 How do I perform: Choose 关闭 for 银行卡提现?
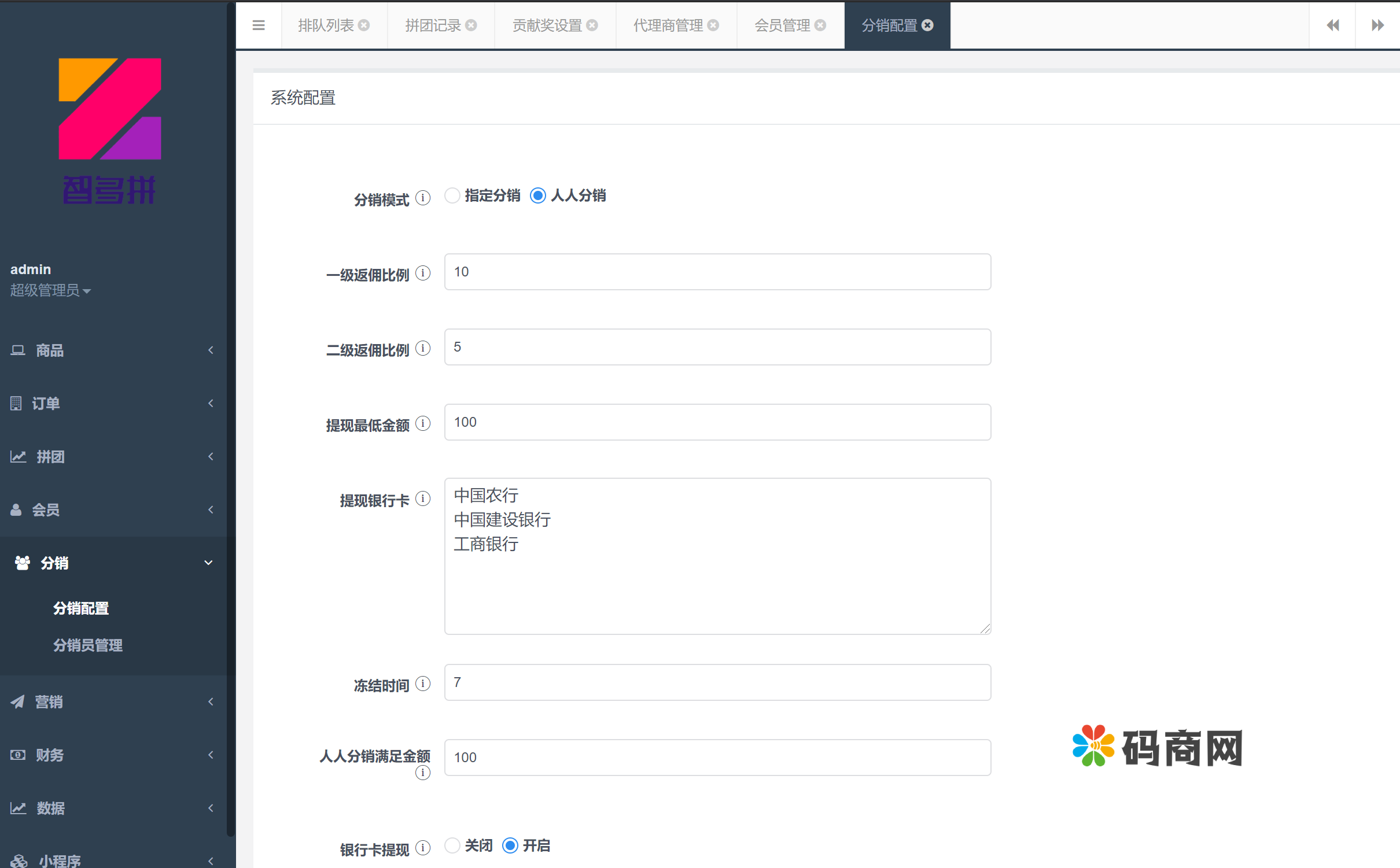[x=452, y=845]
